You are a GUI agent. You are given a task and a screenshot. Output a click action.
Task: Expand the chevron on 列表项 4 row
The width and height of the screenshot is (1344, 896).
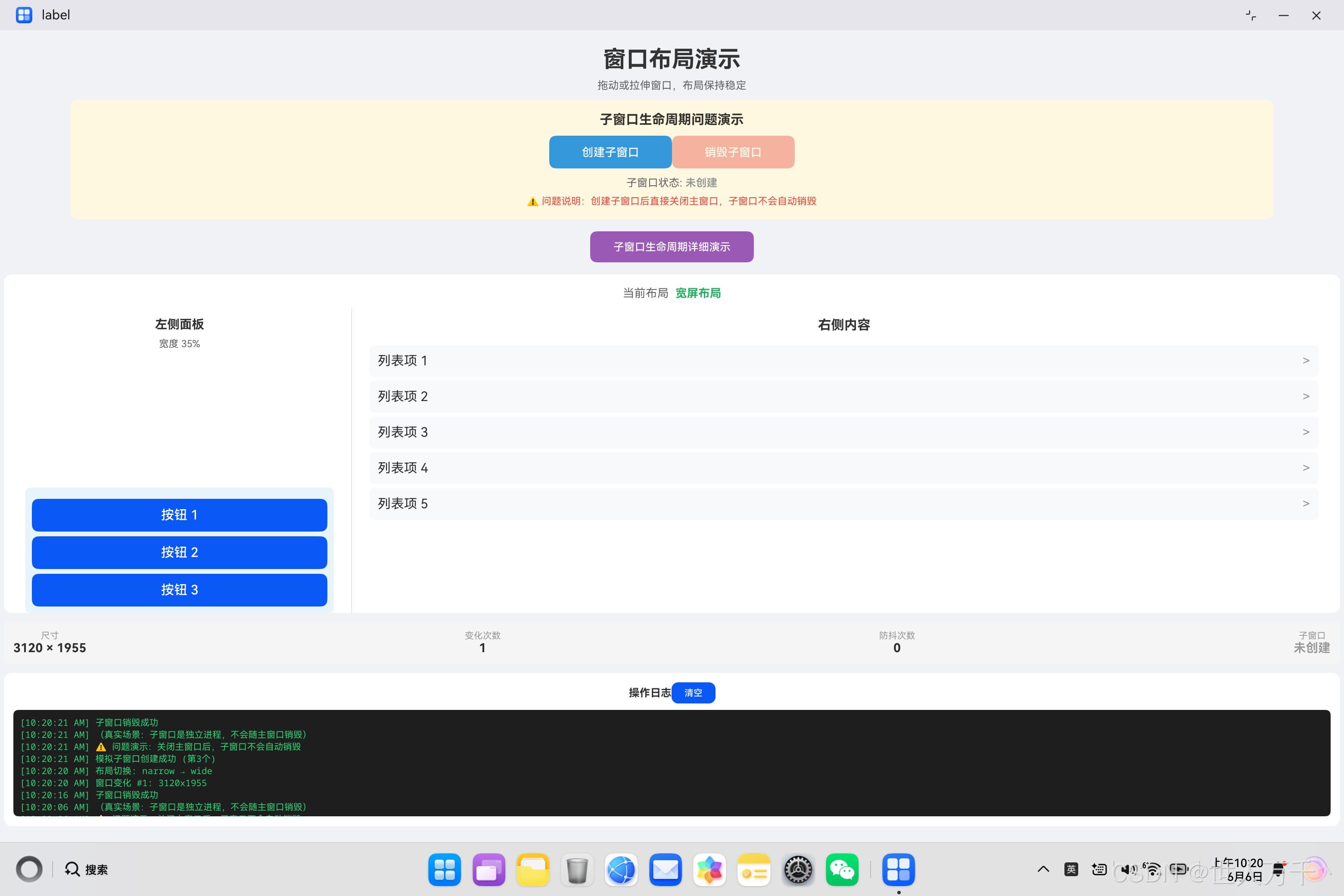1306,468
